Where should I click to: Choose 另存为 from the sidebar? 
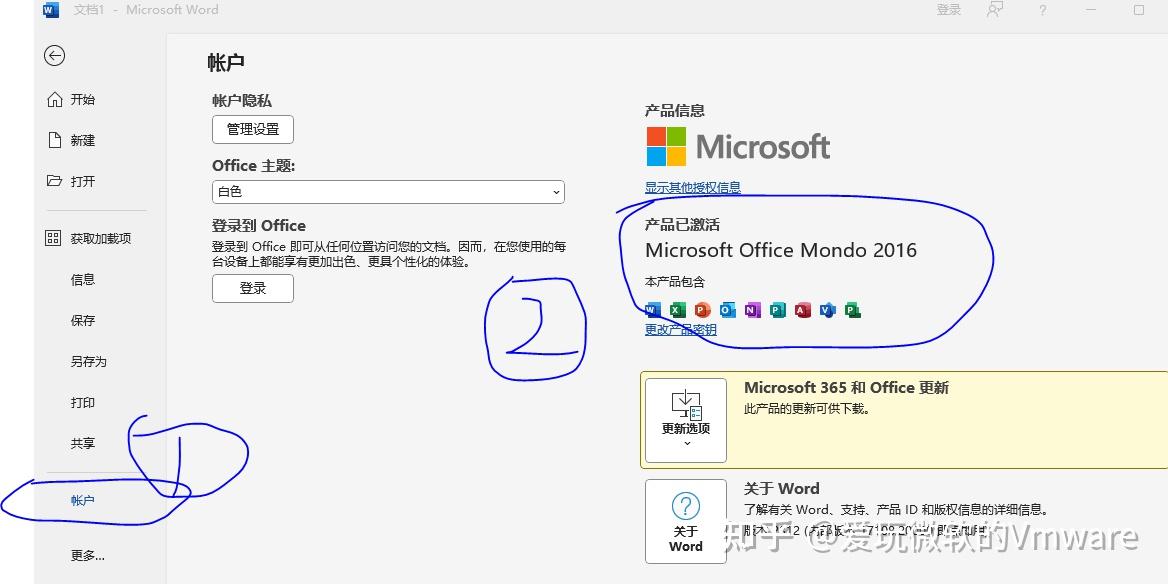click(89, 361)
